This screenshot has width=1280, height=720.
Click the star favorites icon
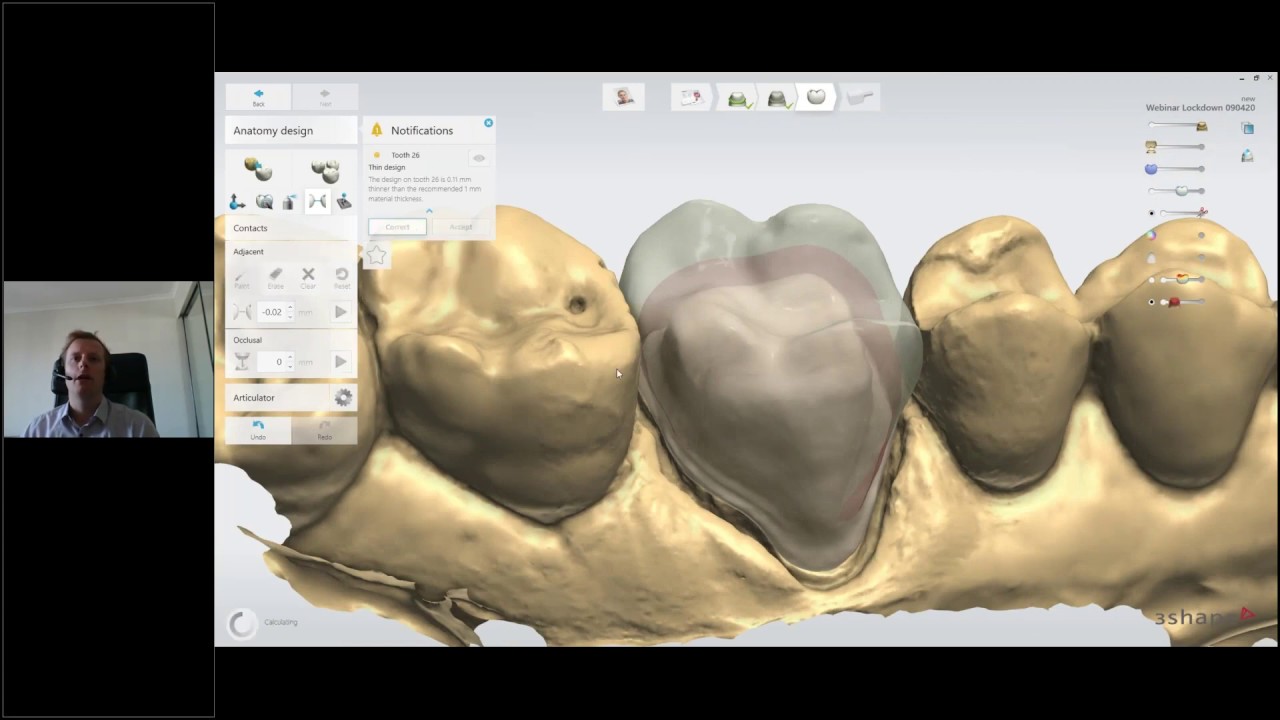coord(376,256)
